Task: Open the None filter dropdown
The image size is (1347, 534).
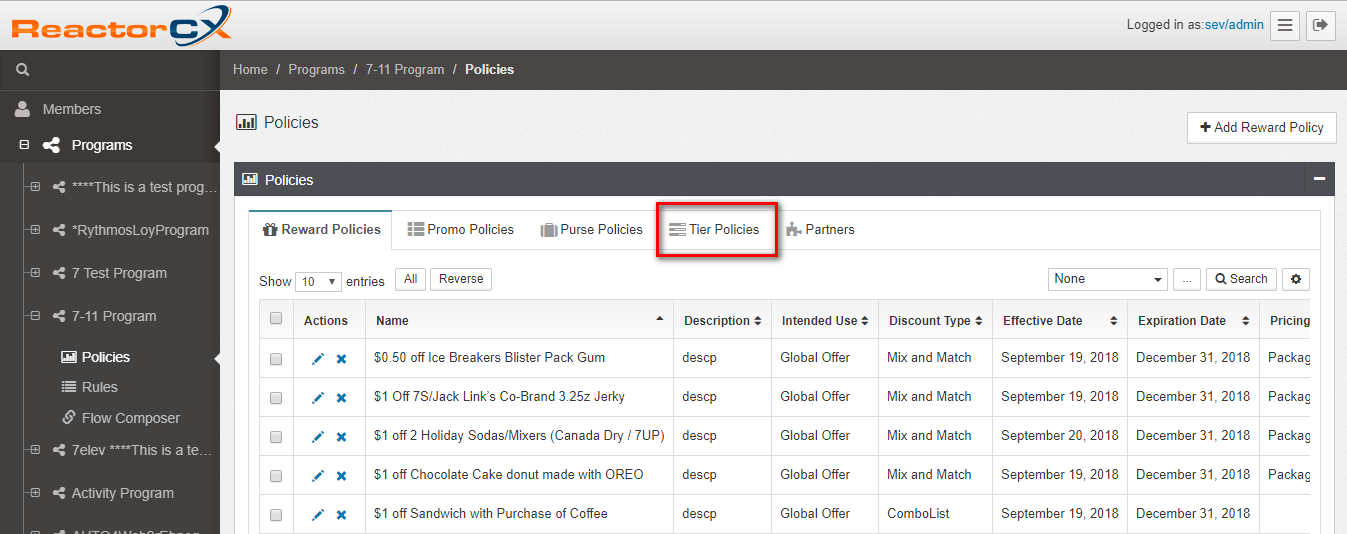Action: click(1108, 279)
